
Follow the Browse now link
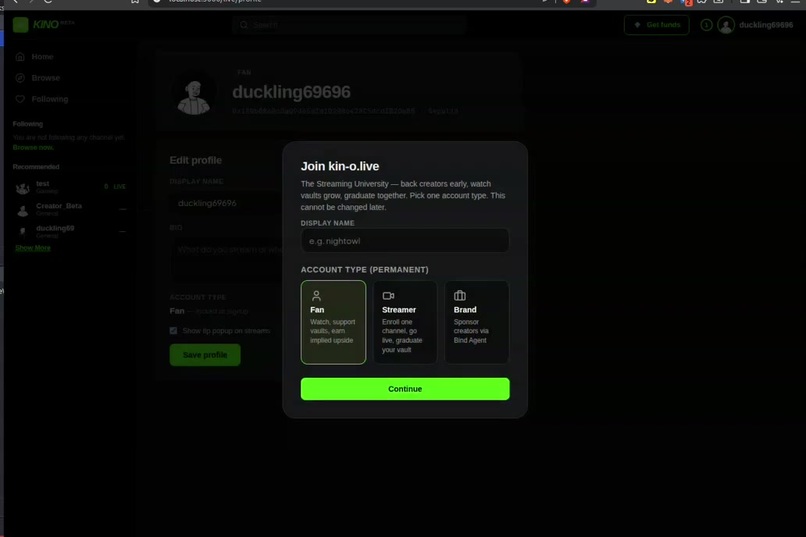pos(33,147)
